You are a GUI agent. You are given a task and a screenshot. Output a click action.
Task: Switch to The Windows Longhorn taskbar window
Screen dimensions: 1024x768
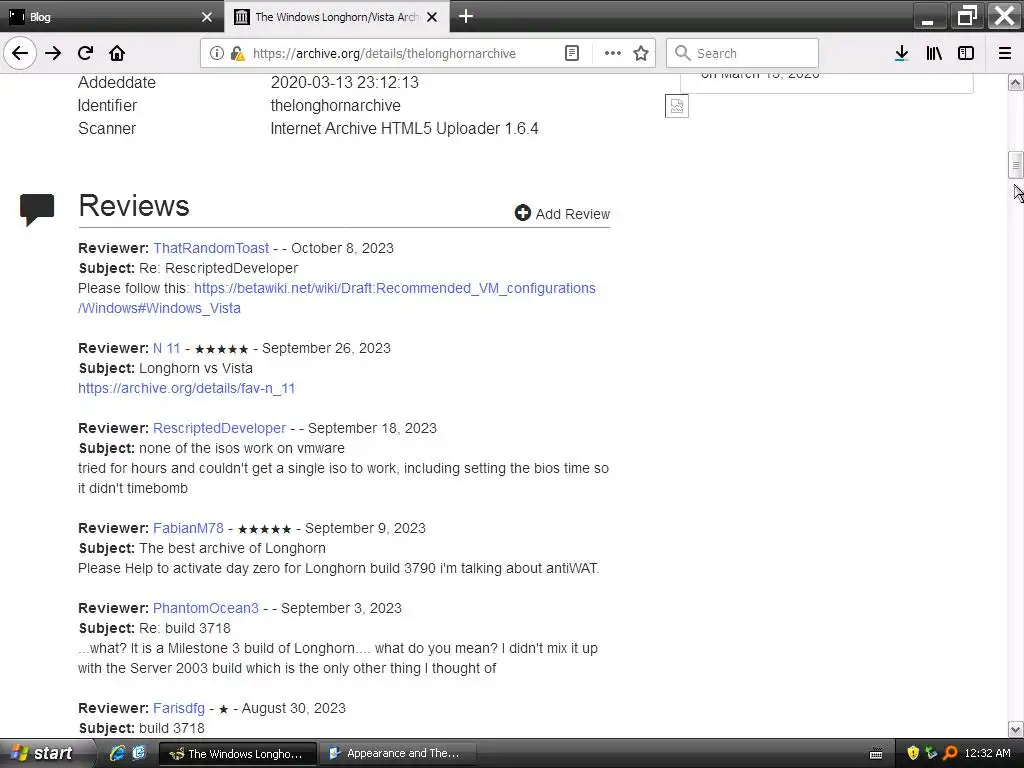238,754
